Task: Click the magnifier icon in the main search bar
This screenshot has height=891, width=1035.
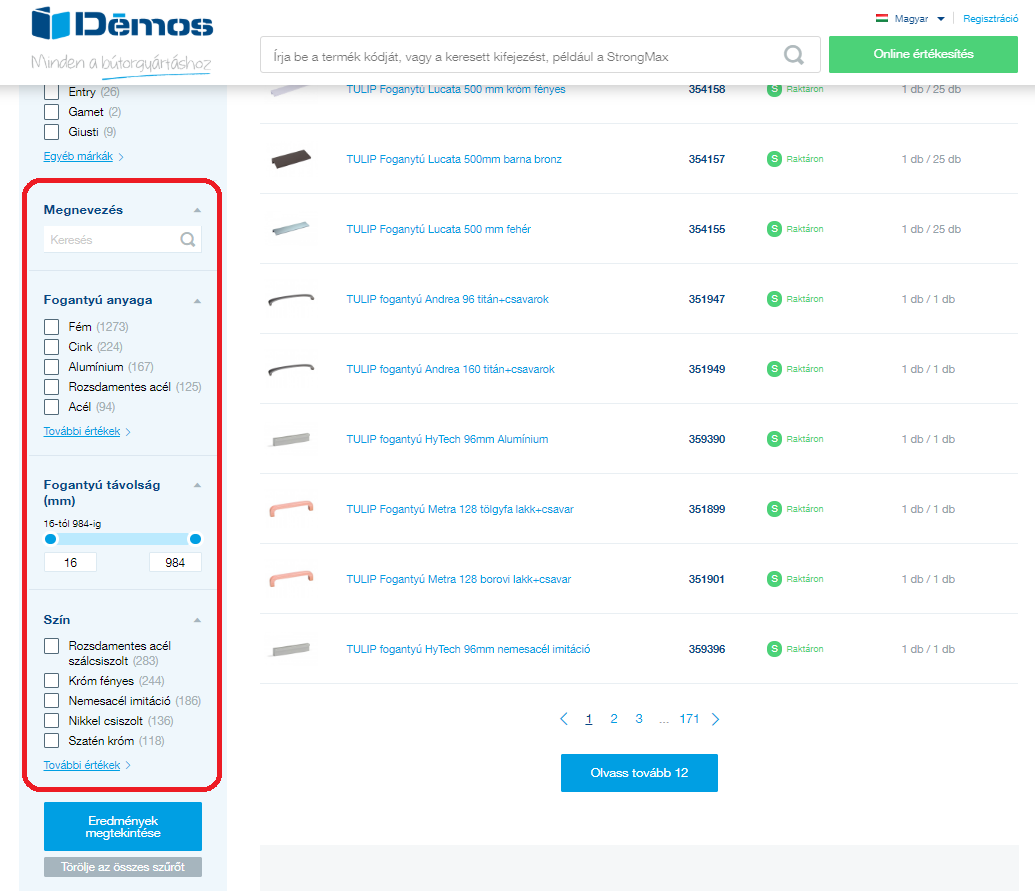Action: [x=794, y=55]
